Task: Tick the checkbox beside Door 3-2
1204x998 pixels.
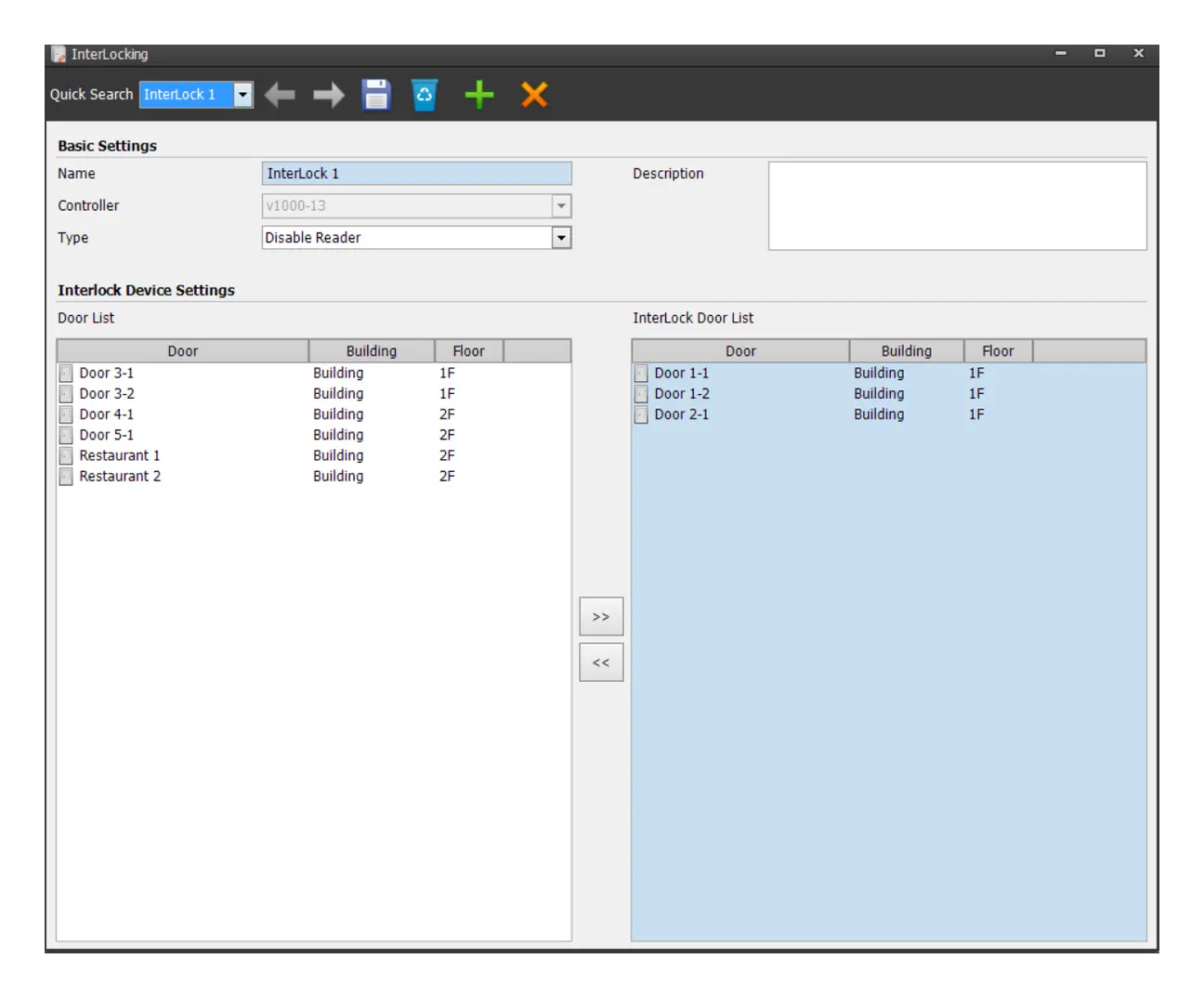Action: pos(66,394)
